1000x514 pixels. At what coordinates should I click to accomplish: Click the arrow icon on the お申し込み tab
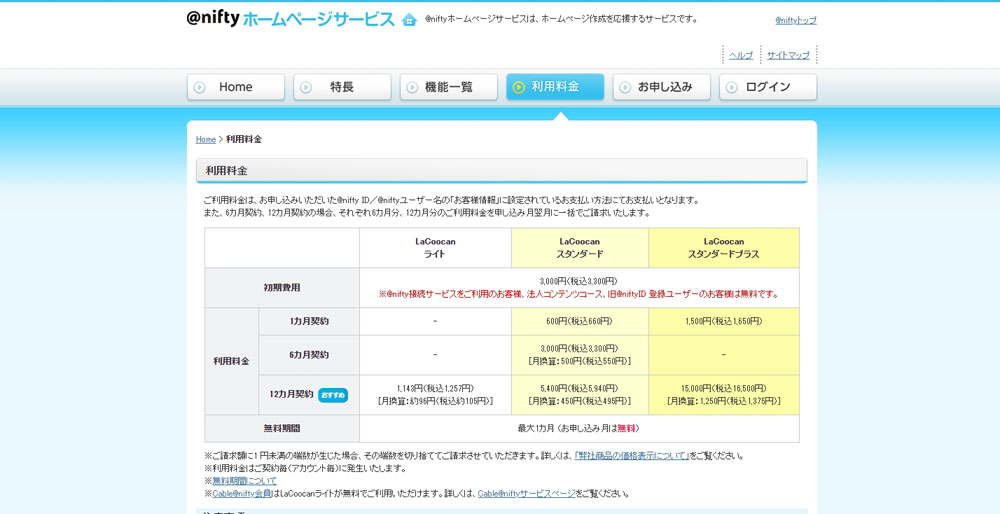[x=626, y=87]
